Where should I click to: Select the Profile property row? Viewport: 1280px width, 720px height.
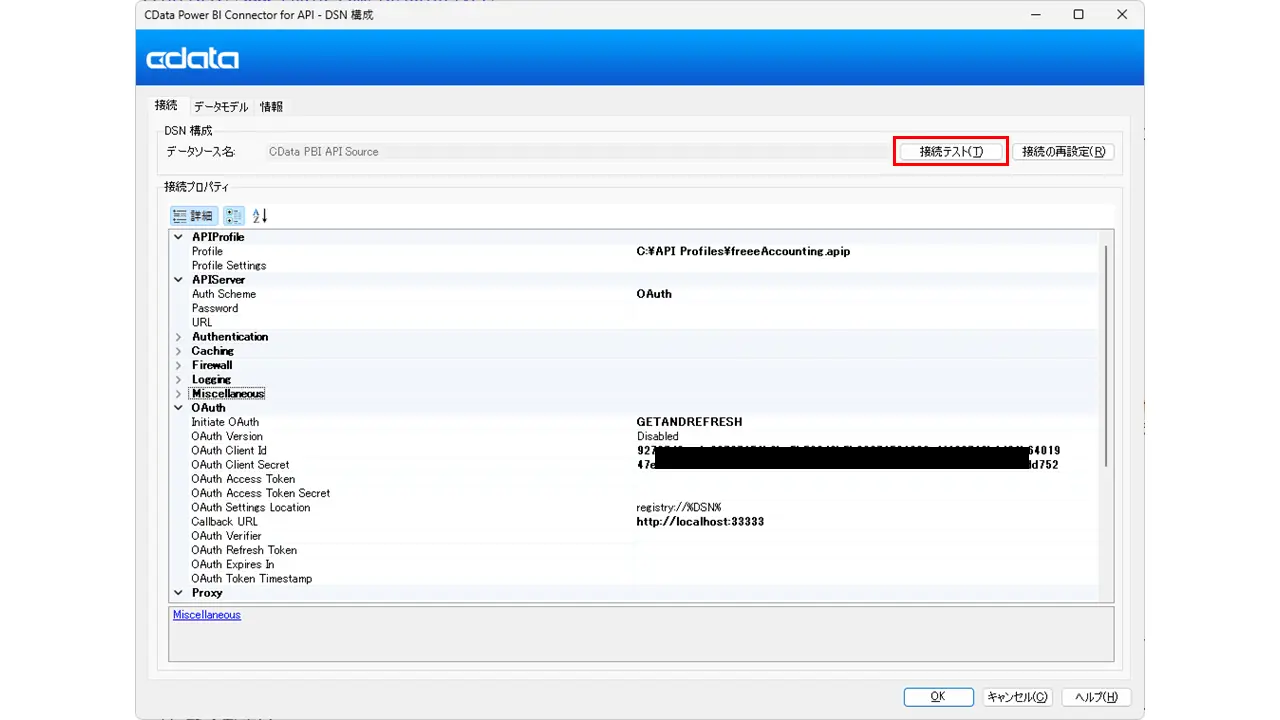[635, 252]
